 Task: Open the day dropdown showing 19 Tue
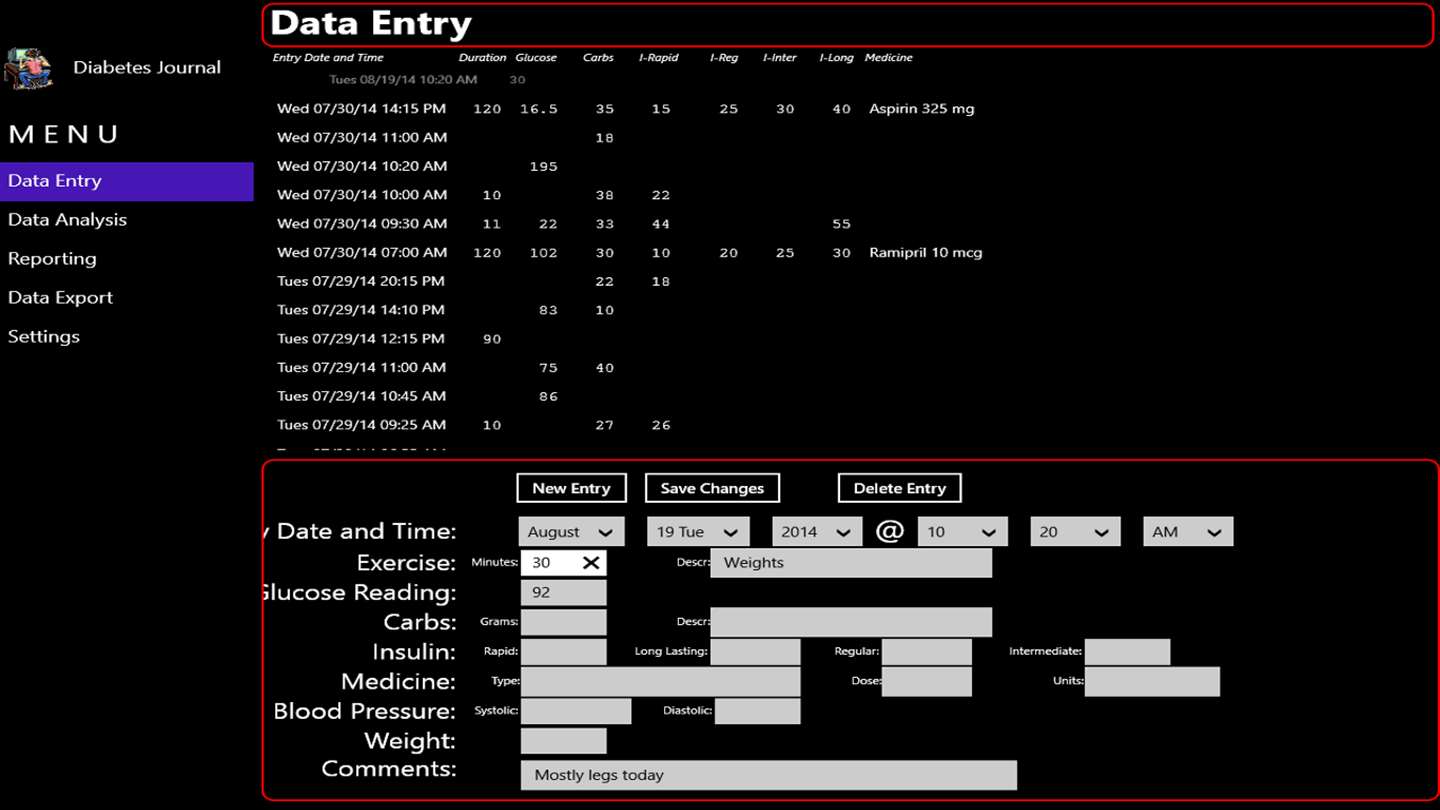(x=698, y=532)
